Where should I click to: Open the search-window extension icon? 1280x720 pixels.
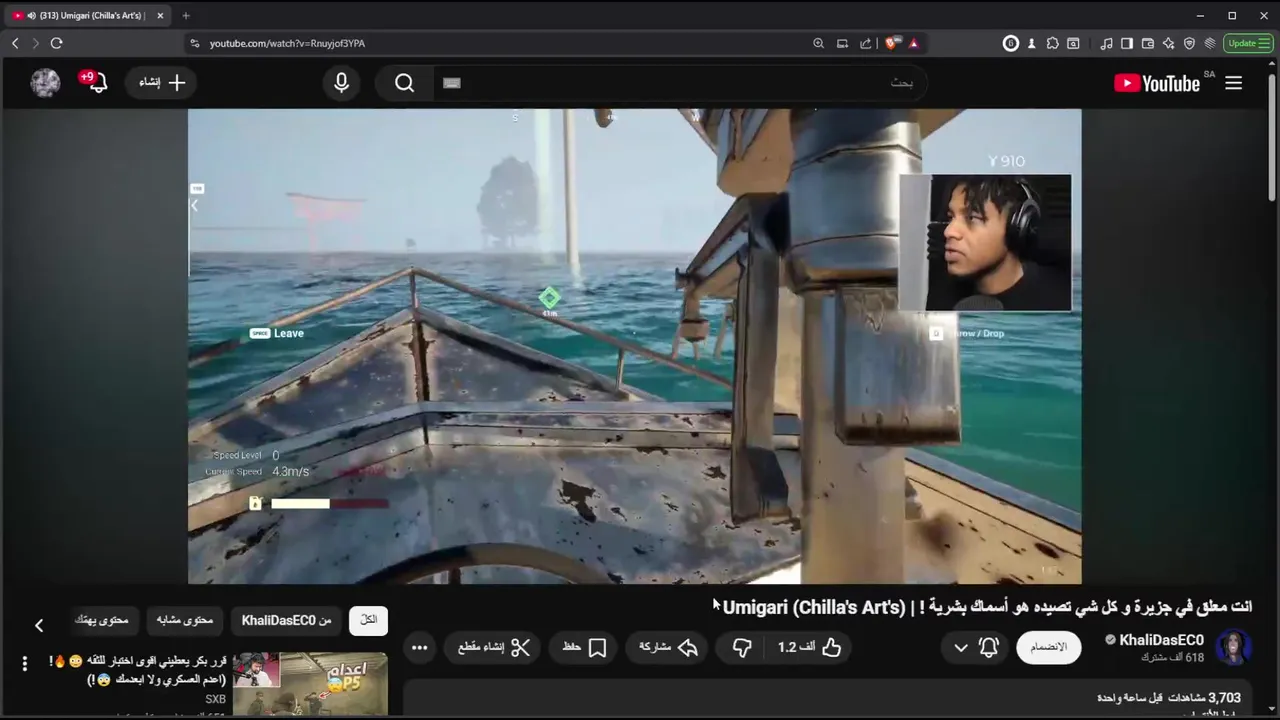1073,43
